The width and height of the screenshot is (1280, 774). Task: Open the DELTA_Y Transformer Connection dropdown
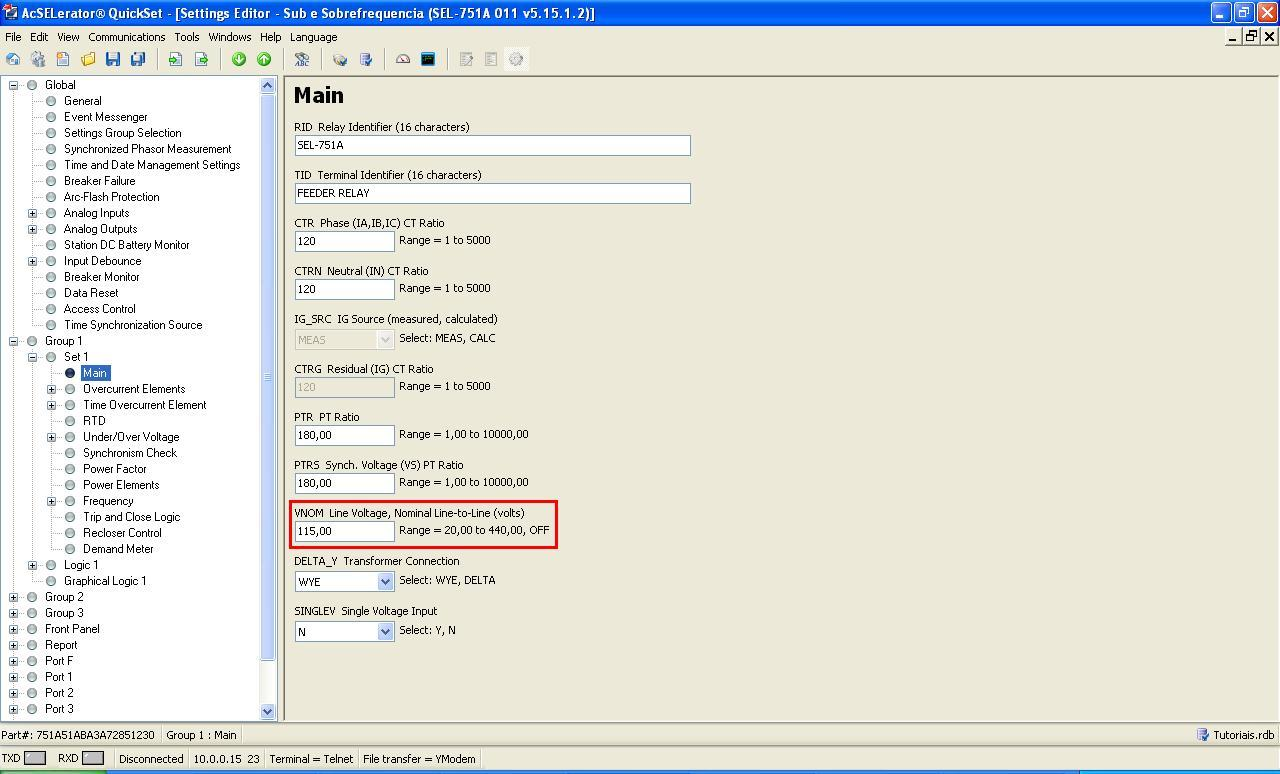coord(385,581)
